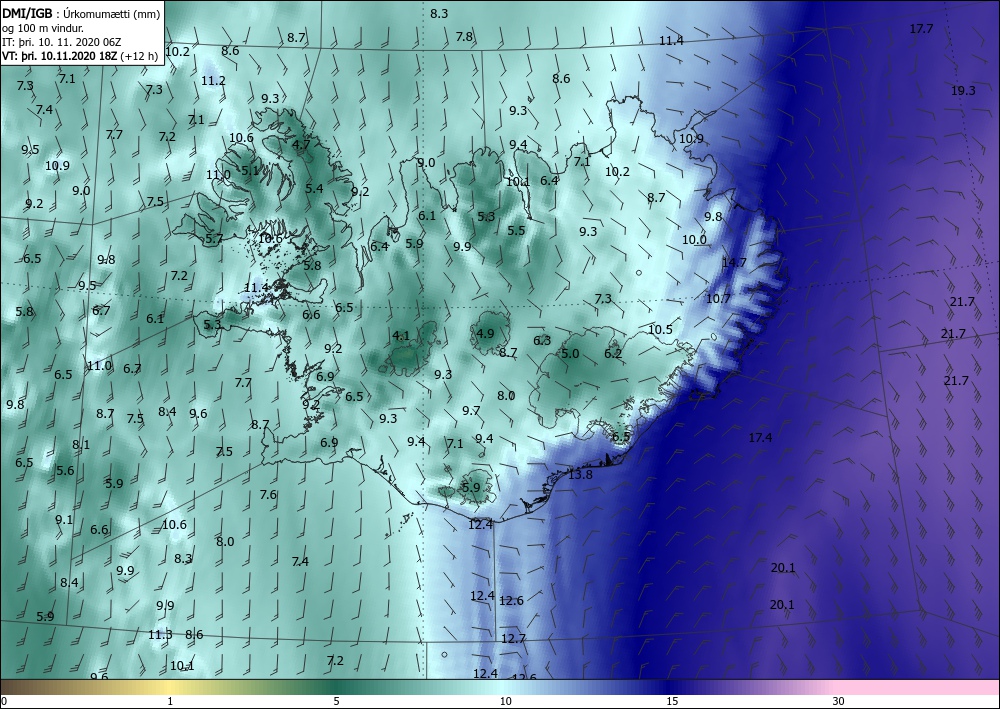1000x709 pixels.
Task: Click the 11.2 value label
Action: [x=213, y=81]
